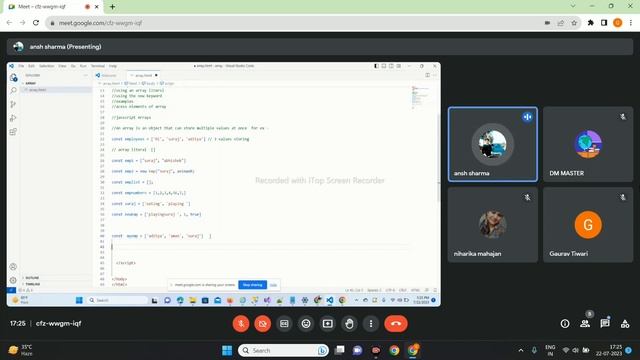This screenshot has width=640, height=360.
Task: Select DM MASTER participant tile
Action: coord(588,144)
